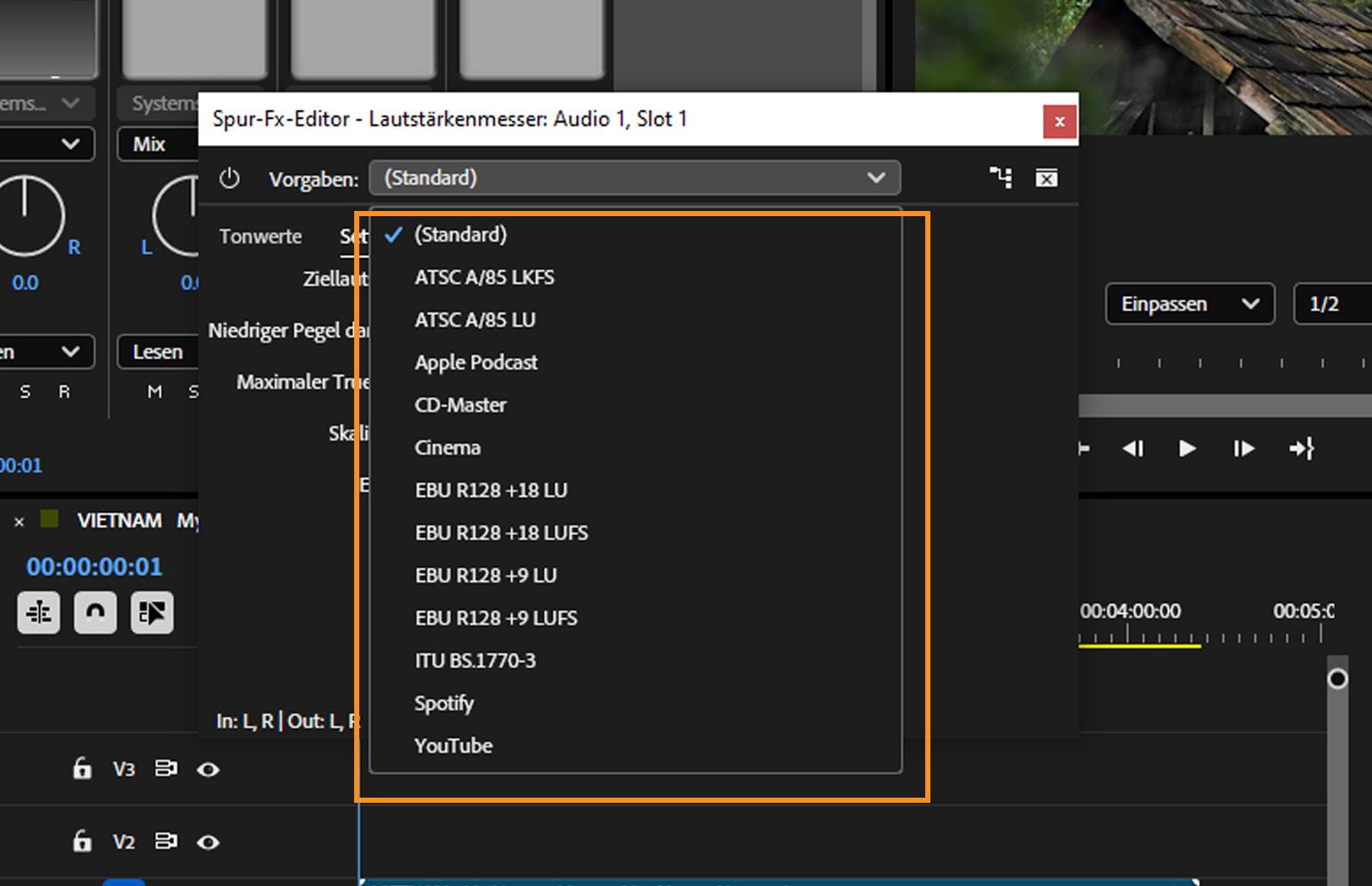Screen dimensions: 1372x886
Task: Select the (Standard) preset entry
Action: (x=635, y=235)
